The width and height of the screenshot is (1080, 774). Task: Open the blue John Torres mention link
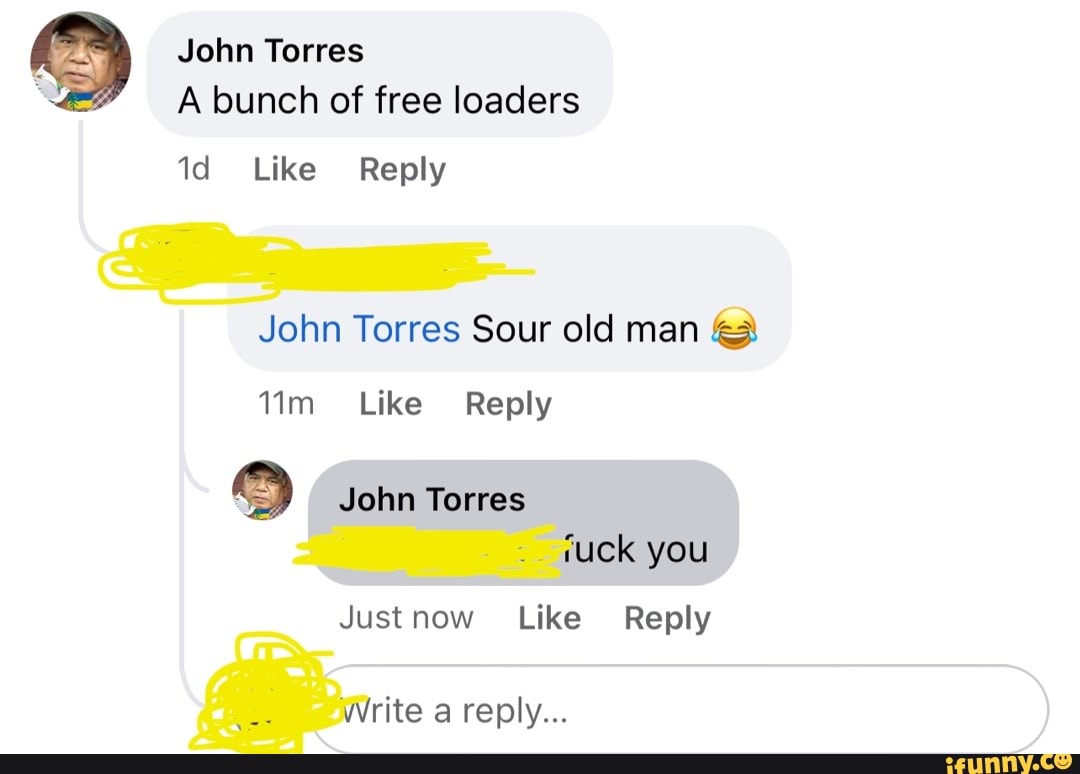(x=359, y=328)
